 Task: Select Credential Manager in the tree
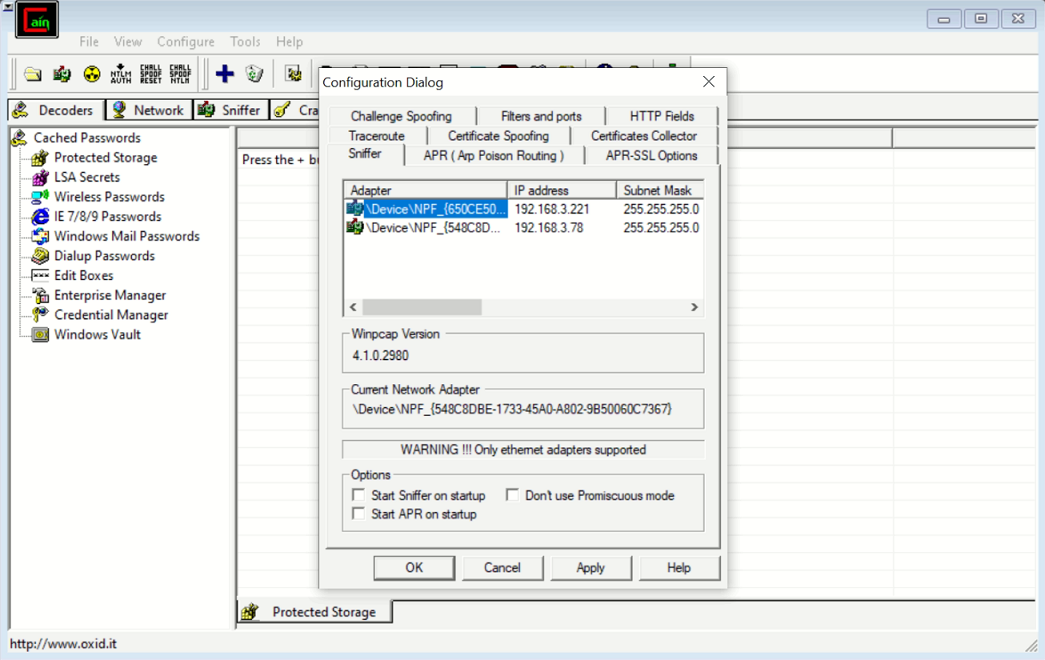click(111, 315)
